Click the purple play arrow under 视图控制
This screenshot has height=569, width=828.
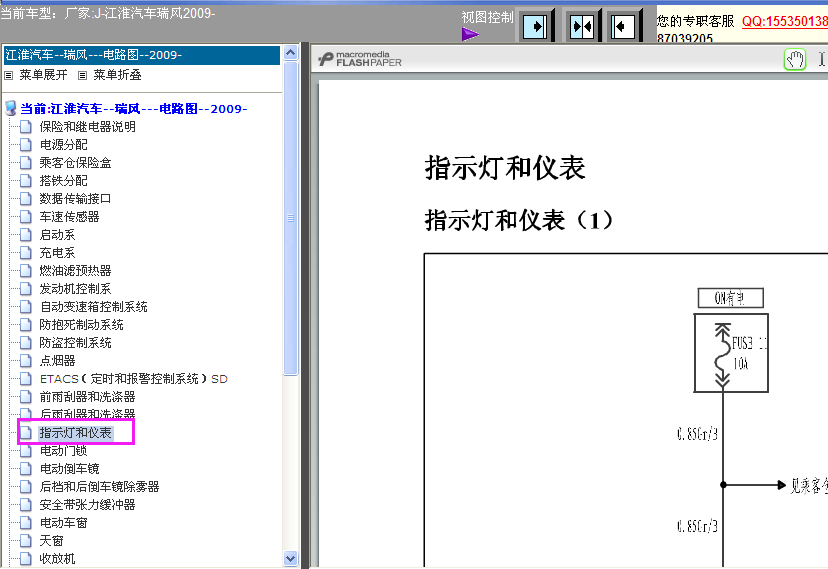pos(470,34)
